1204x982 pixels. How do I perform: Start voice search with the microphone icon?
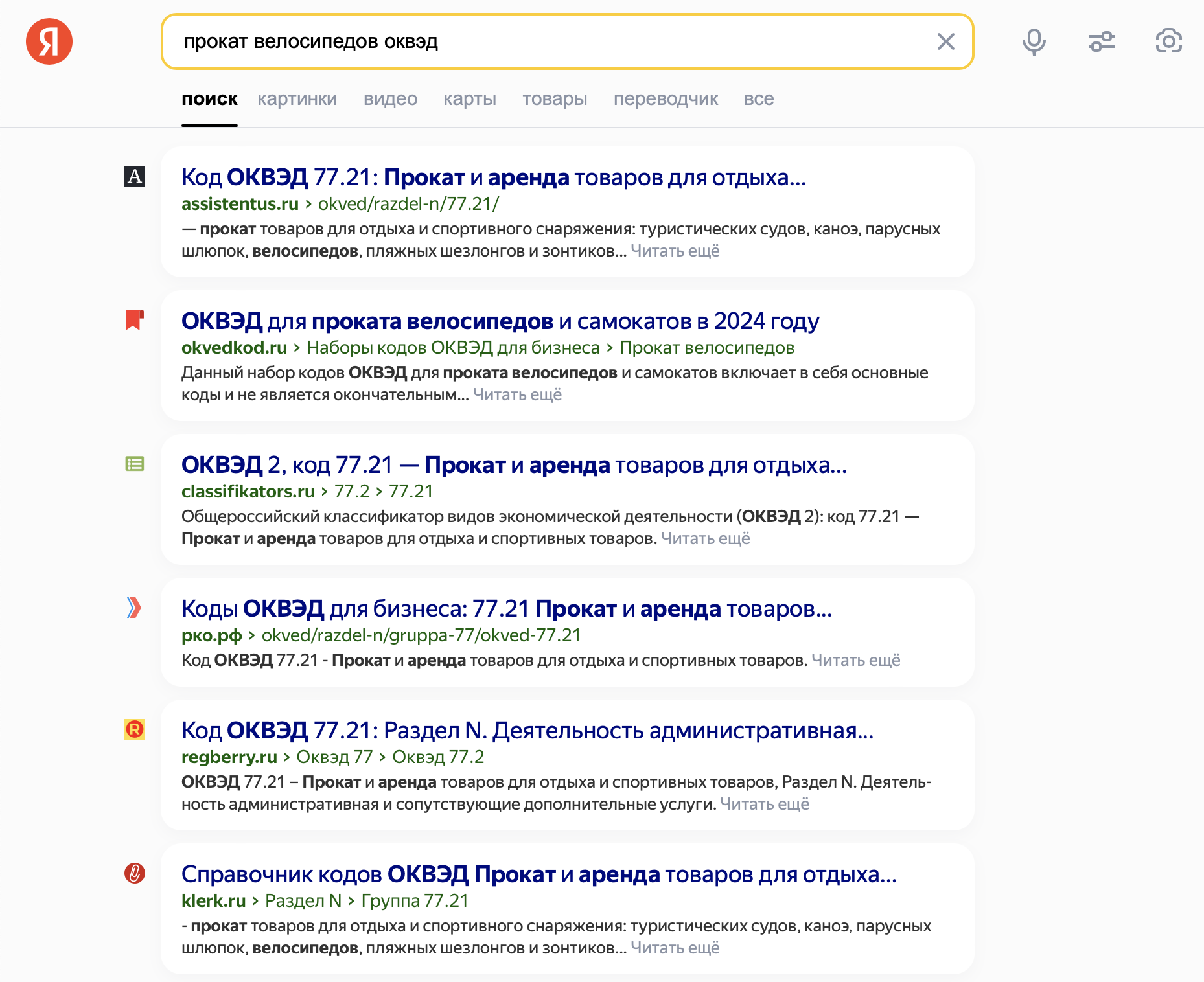click(1034, 41)
